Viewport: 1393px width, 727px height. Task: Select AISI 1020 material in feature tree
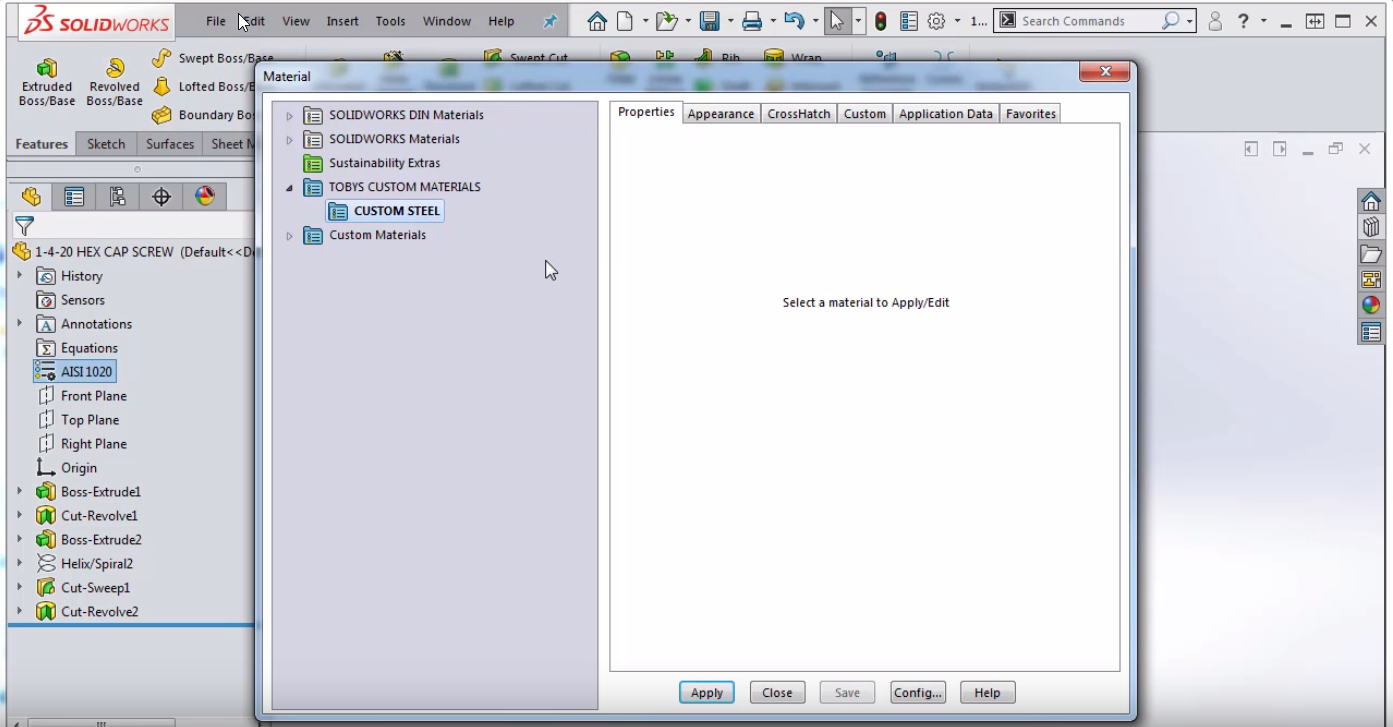coord(74,372)
